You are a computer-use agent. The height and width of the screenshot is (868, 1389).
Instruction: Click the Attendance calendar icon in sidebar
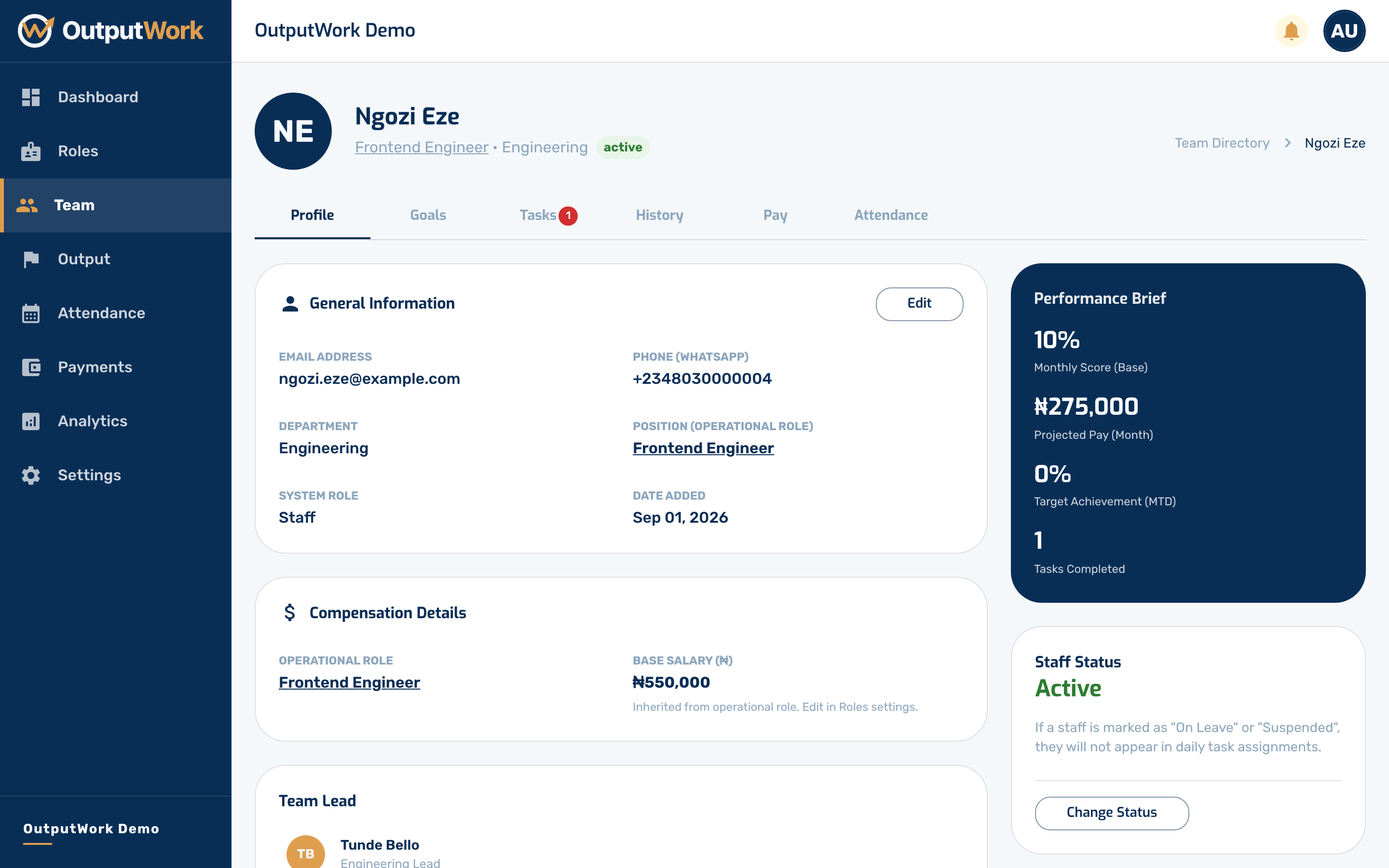[31, 313]
